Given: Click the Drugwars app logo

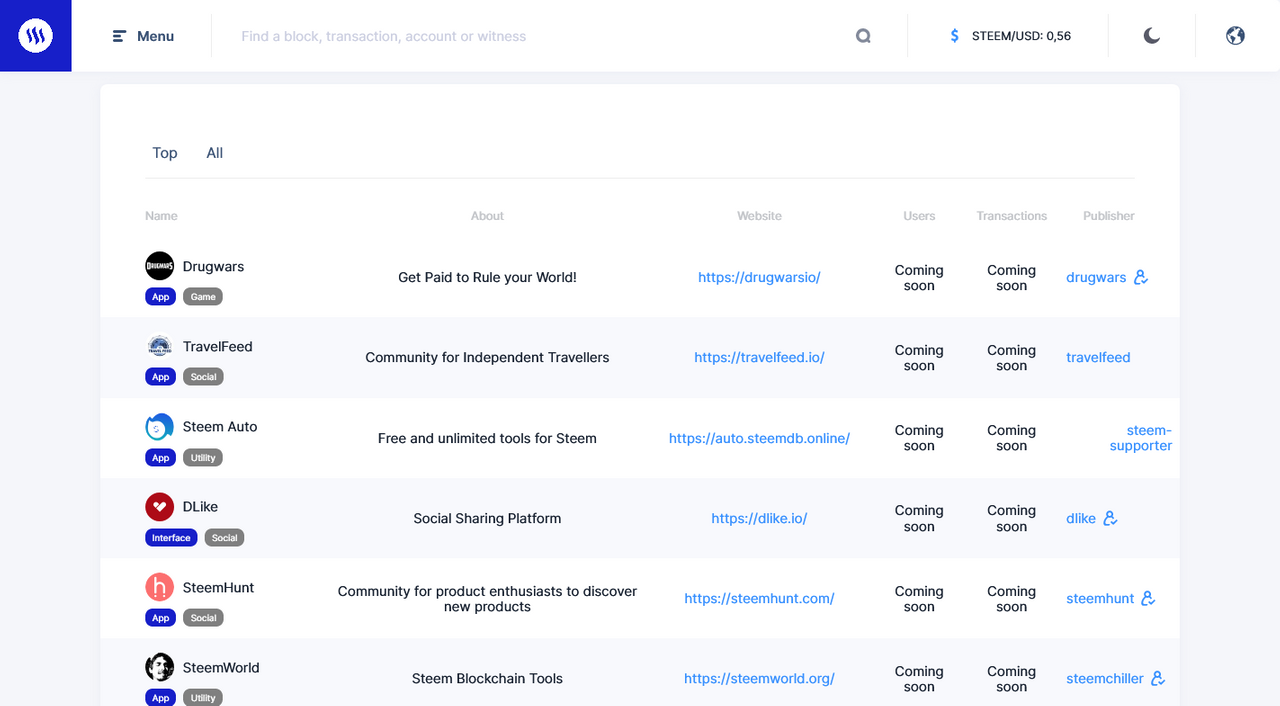Looking at the screenshot, I should pos(159,266).
